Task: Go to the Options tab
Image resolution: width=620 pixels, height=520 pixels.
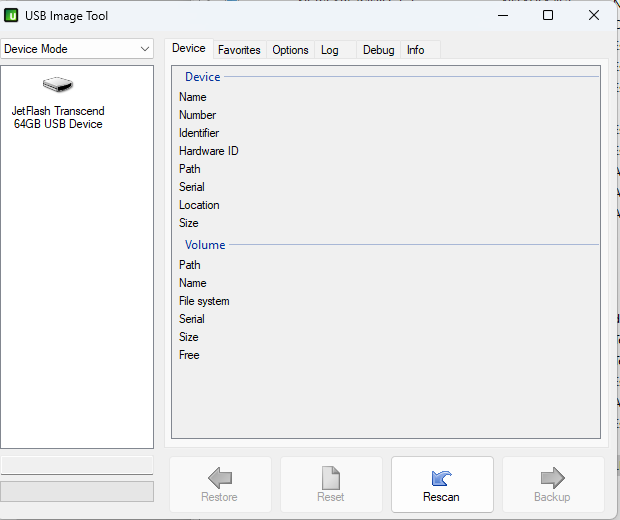Action: click(290, 50)
